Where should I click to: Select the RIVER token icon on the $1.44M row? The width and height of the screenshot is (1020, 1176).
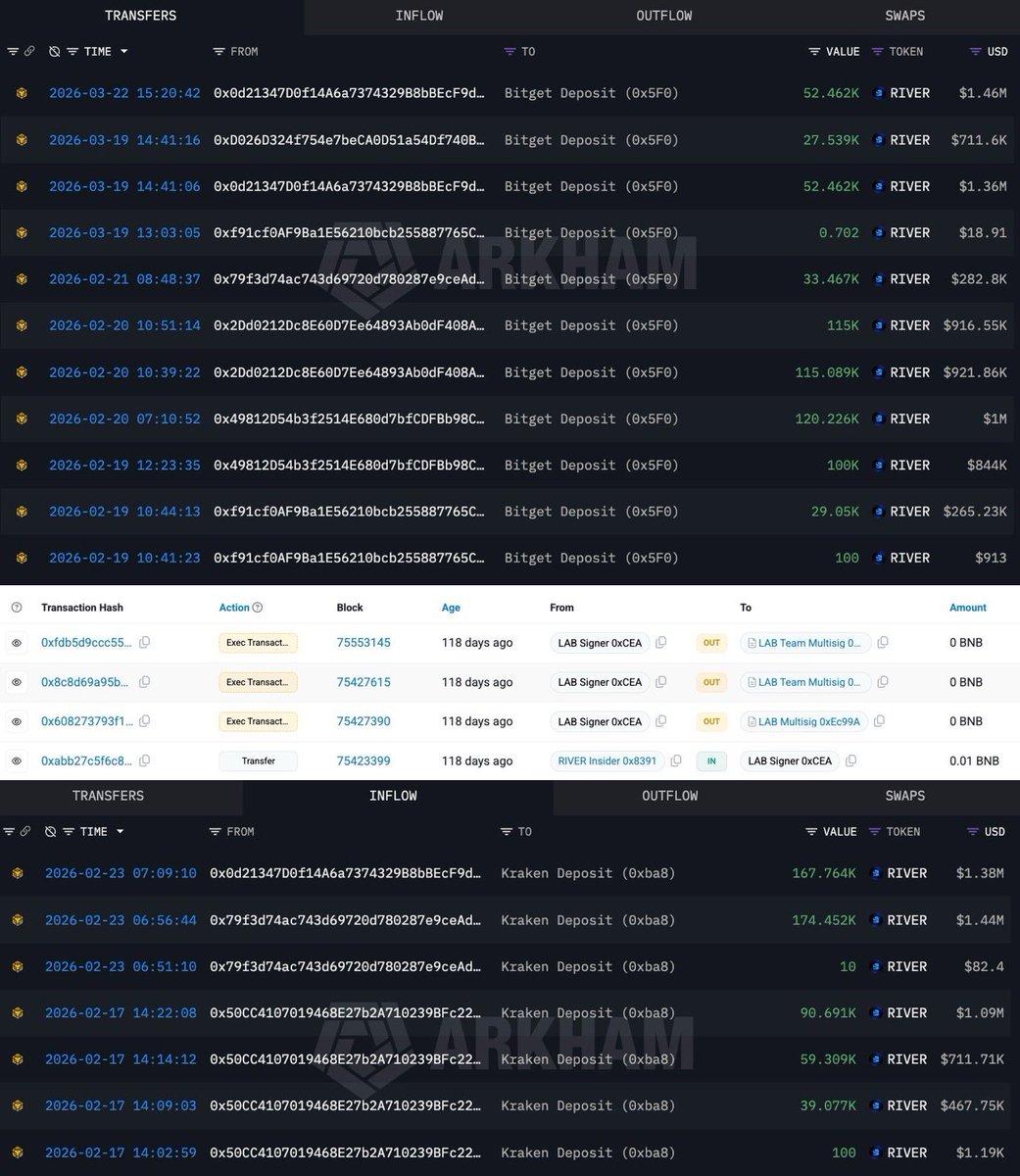pos(876,920)
